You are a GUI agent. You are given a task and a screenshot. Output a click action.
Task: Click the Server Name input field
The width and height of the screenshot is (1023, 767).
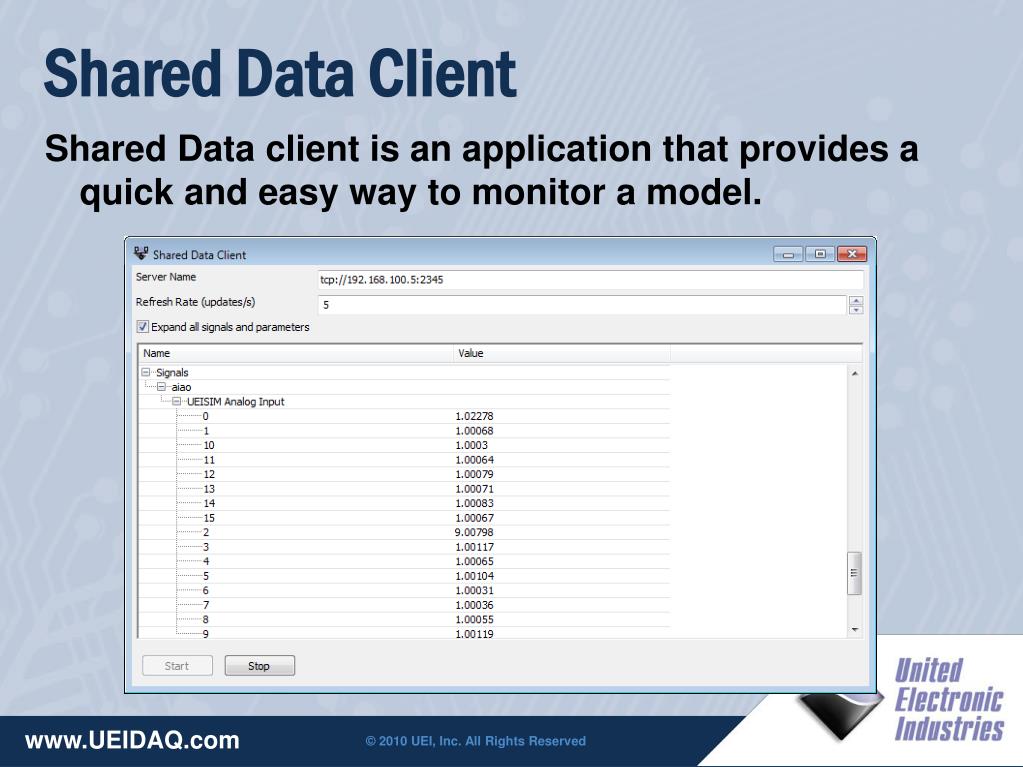point(590,280)
